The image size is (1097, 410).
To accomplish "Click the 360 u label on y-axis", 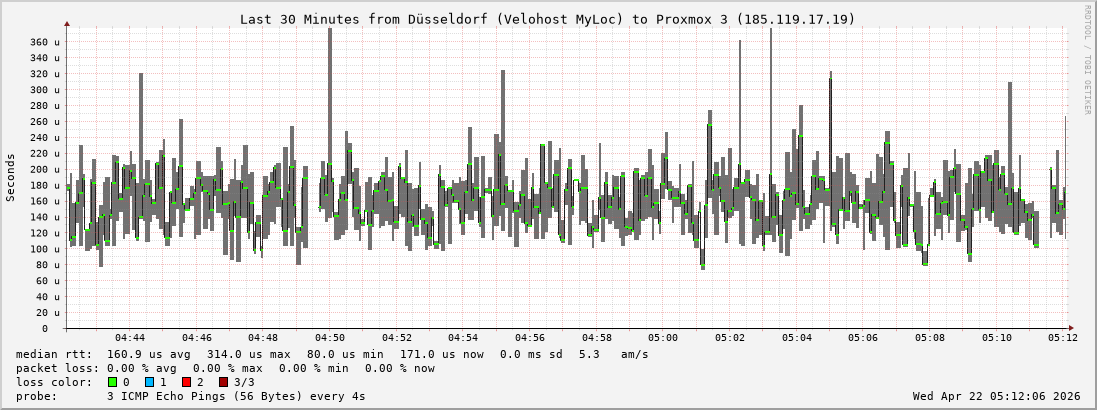I will point(43,42).
